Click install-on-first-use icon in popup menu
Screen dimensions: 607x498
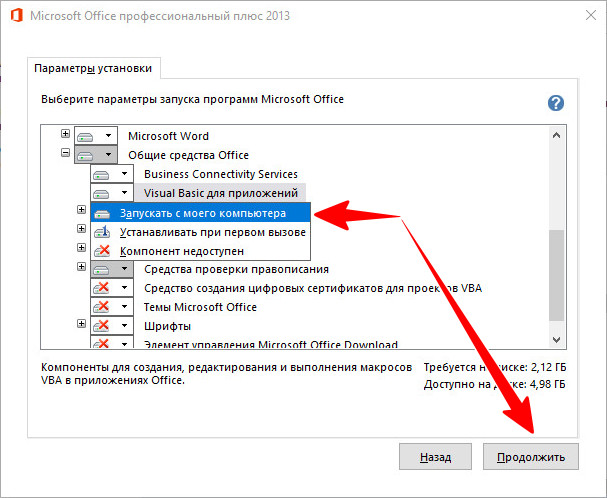(102, 232)
